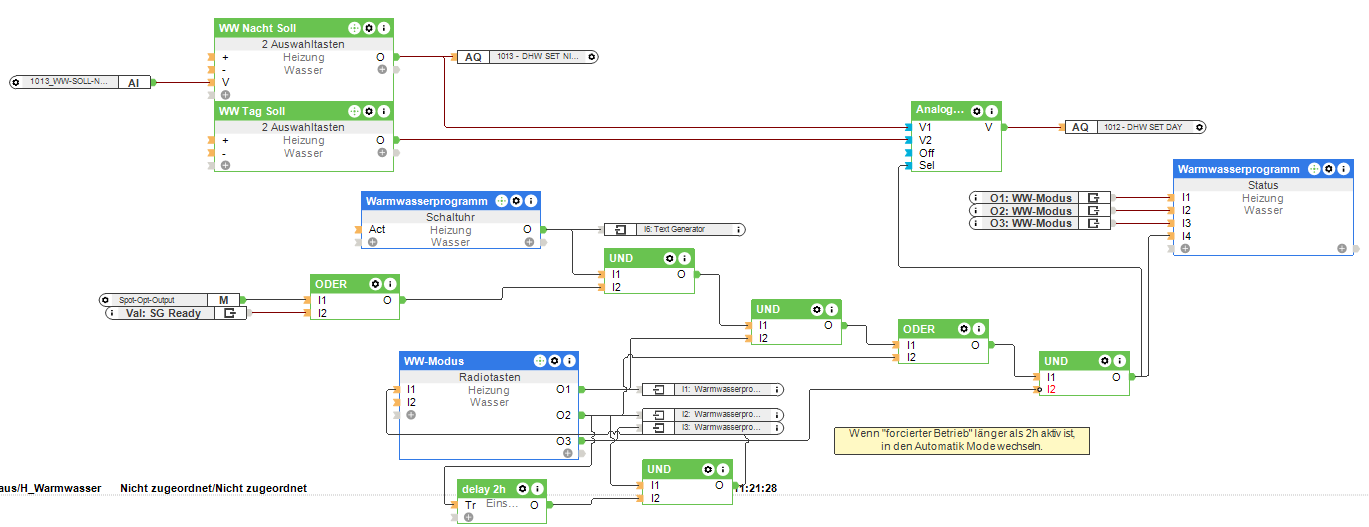This screenshot has height=527, width=1369.
Task: Add output on Warmwasserprogramm Schaltuhr via plus
Action: 529,242
